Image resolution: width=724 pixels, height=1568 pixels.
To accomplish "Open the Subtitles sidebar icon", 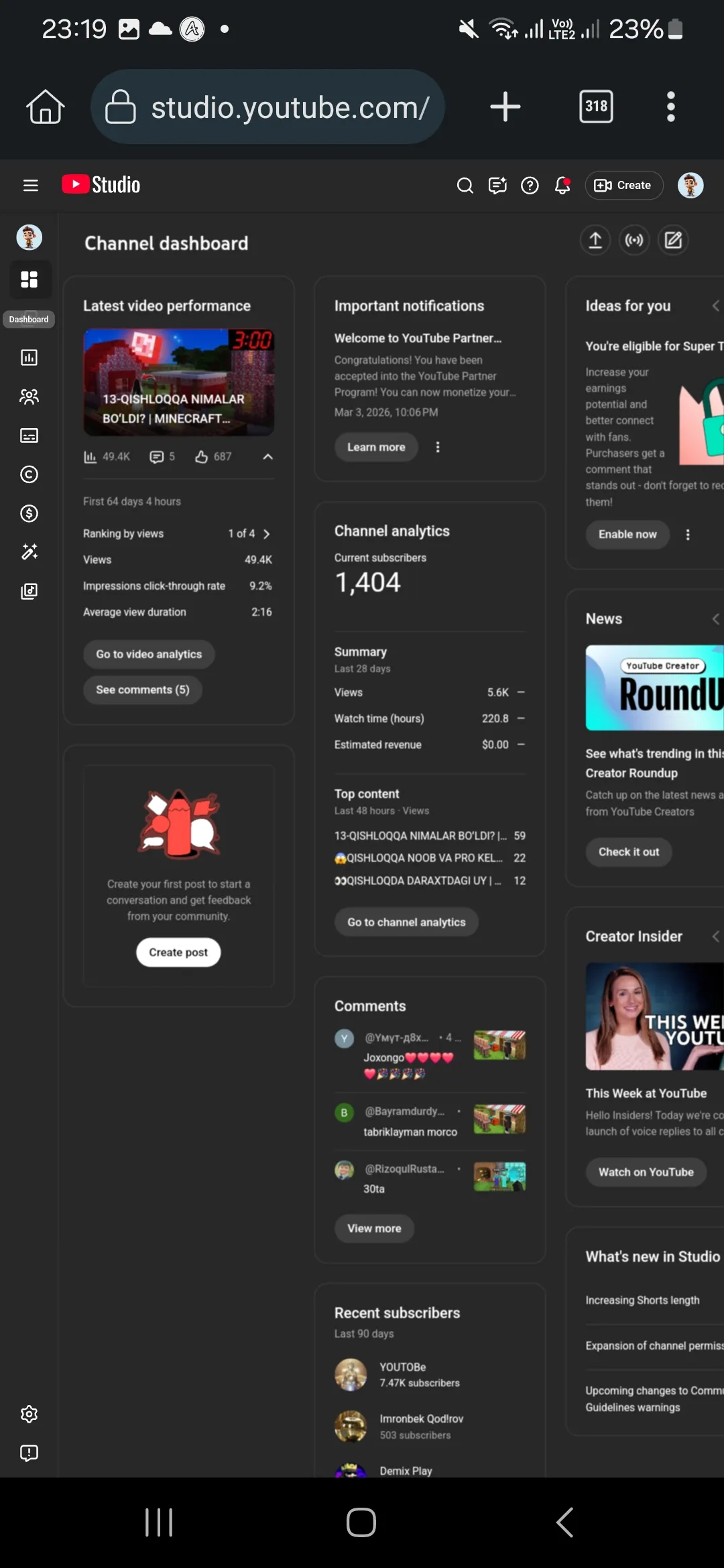I will [x=29, y=436].
